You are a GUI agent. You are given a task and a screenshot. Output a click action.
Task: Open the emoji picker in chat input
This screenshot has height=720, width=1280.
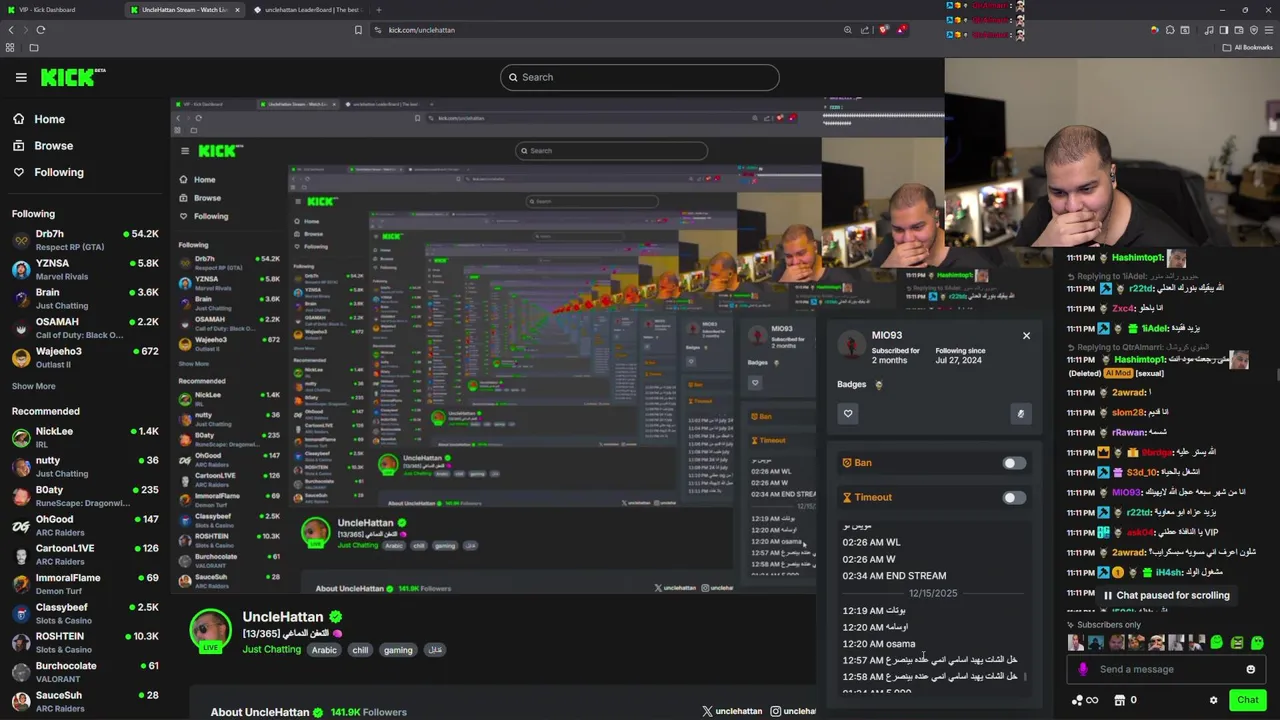click(1250, 670)
